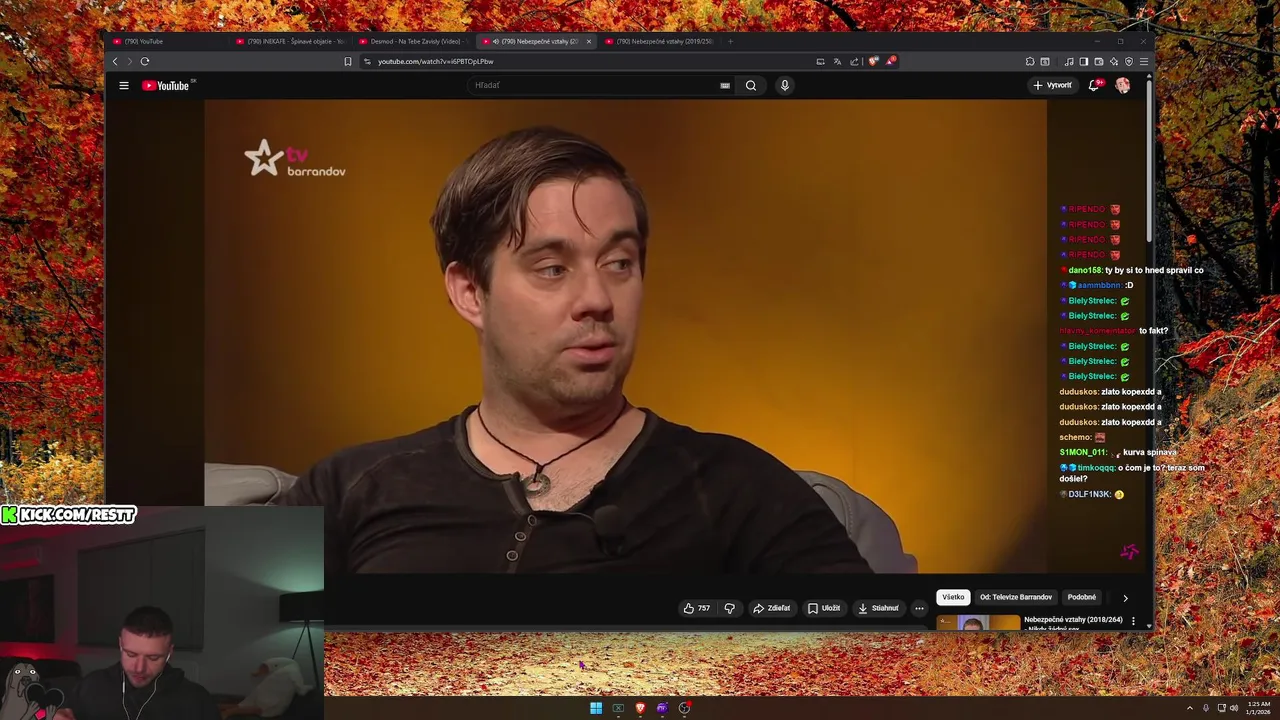1280x720 pixels.
Task: Open a new browser tab
Action: [730, 41]
